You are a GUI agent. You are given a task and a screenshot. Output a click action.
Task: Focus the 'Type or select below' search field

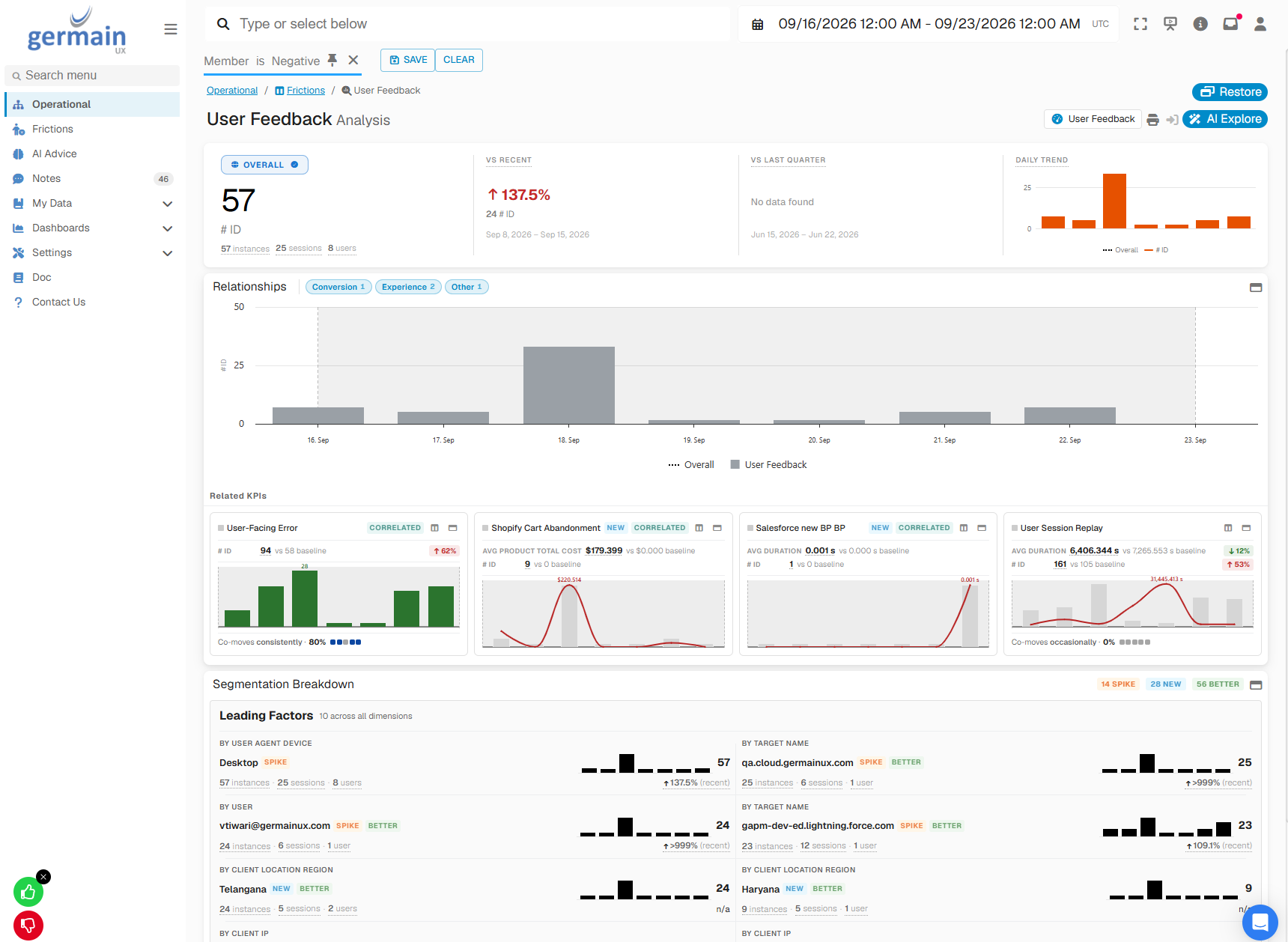pos(467,24)
